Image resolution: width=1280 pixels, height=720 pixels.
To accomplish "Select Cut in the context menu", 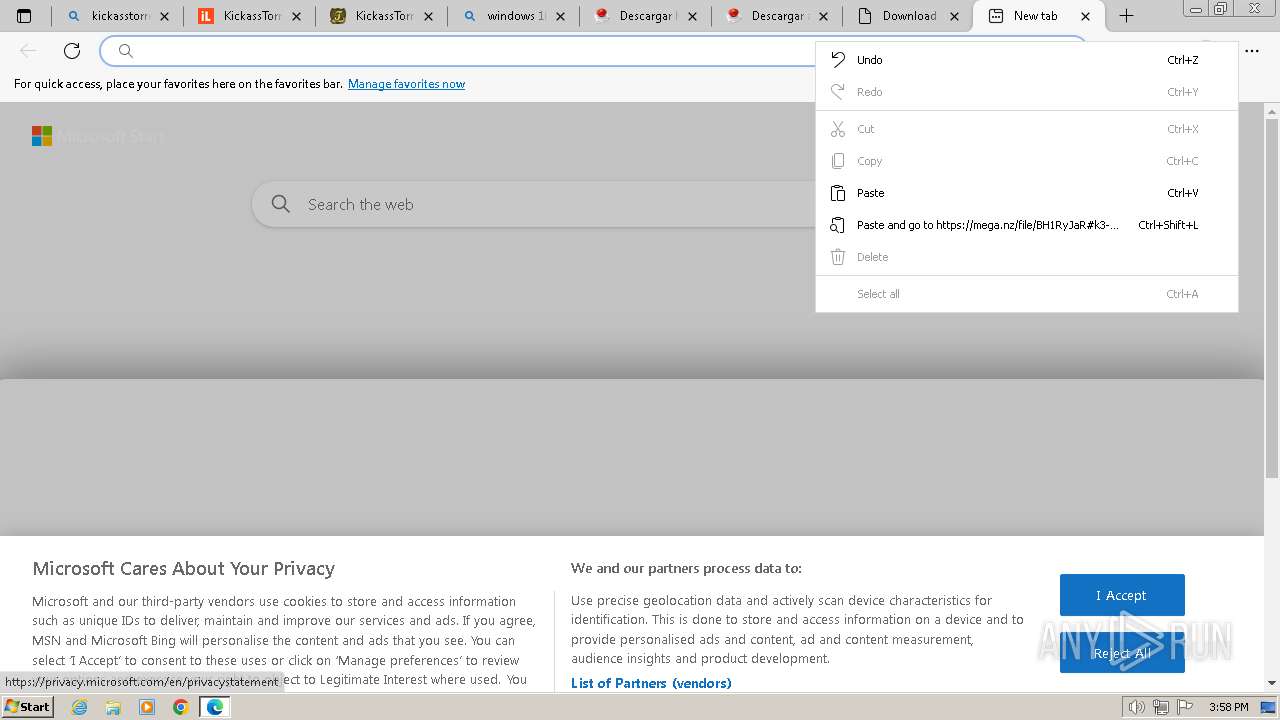I will [1027, 129].
